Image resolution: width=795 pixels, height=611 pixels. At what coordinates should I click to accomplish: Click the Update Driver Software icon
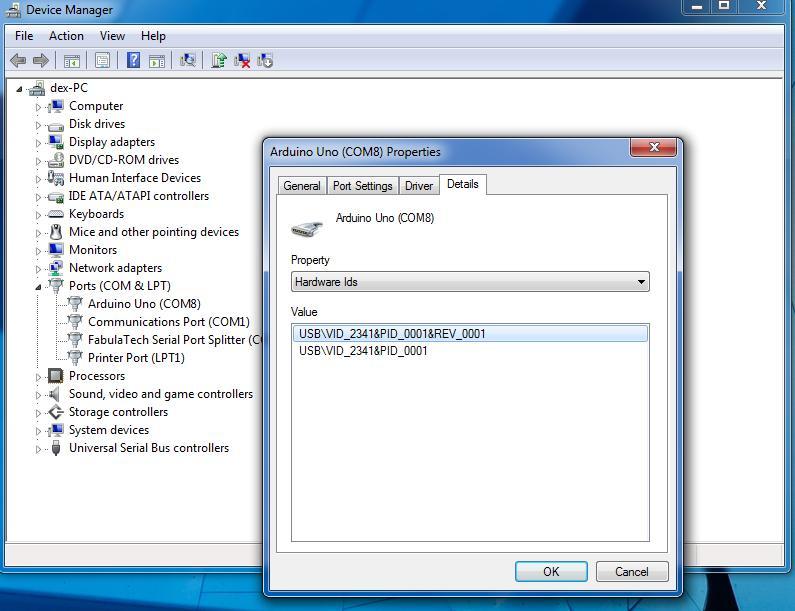219,60
